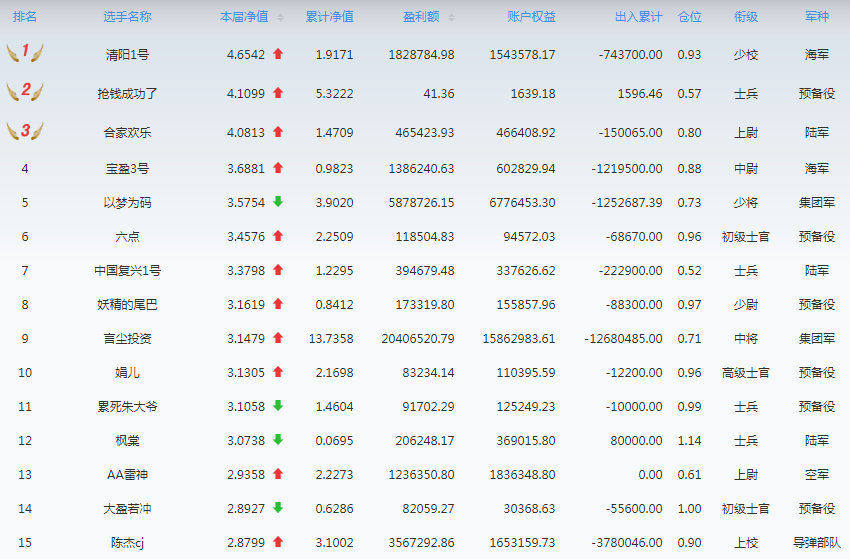Image resolution: width=850 pixels, height=559 pixels.
Task: Click the 账户权益 column header
Action: pos(531,17)
